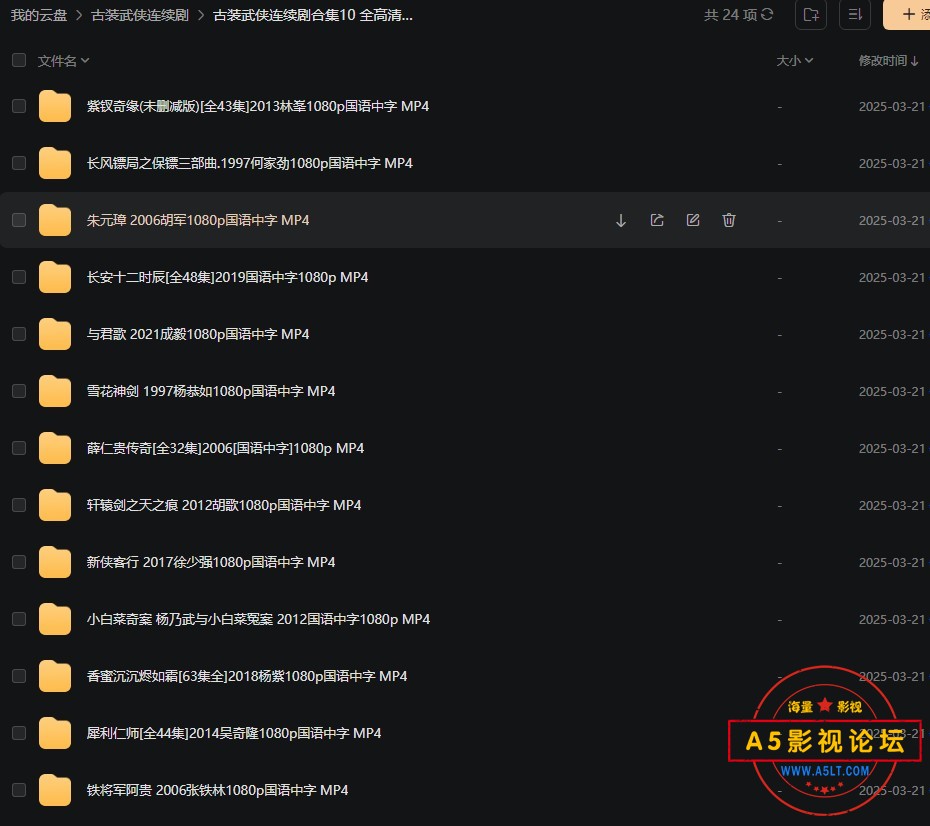
Task: Switch the list view mode
Action: 855,14
